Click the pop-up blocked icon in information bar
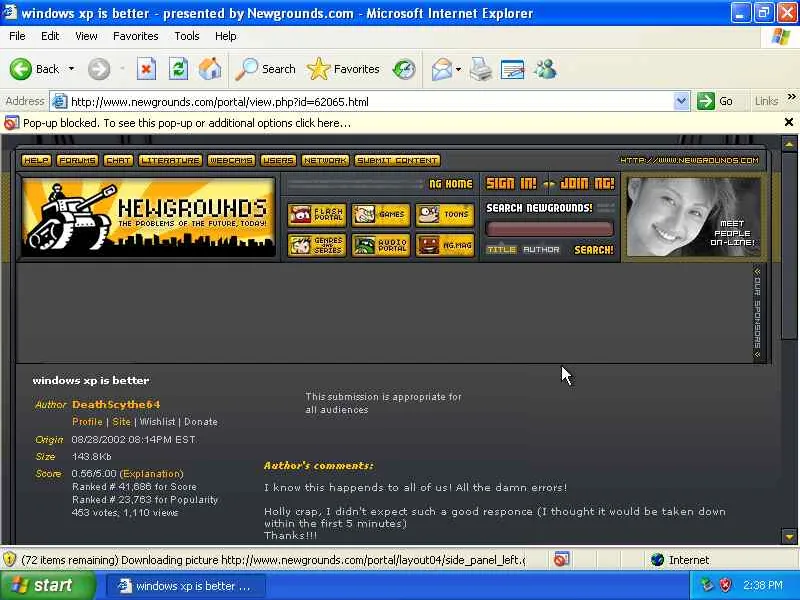This screenshot has width=800, height=600. [x=11, y=123]
